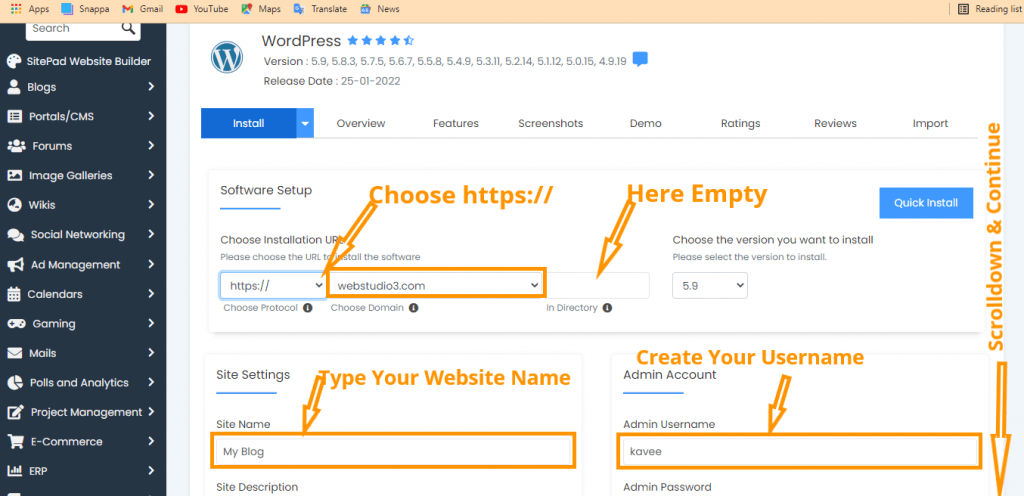Open the https:// protocol dropdown
The height and width of the screenshot is (496, 1024).
point(273,285)
